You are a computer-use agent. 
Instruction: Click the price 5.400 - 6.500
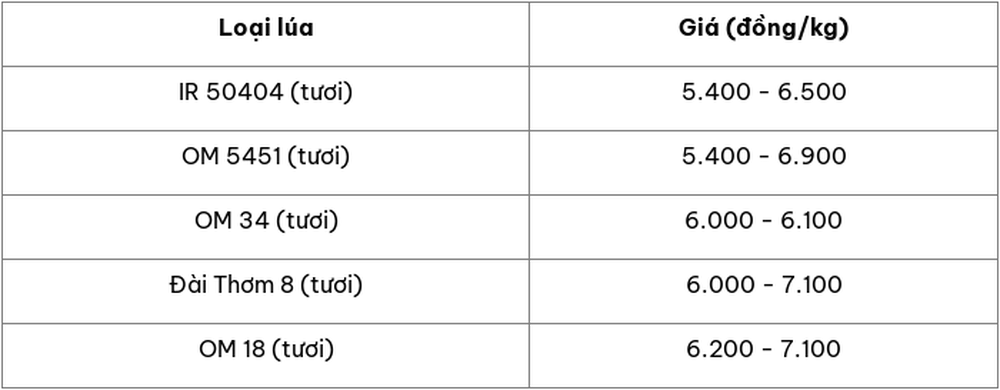pos(764,92)
